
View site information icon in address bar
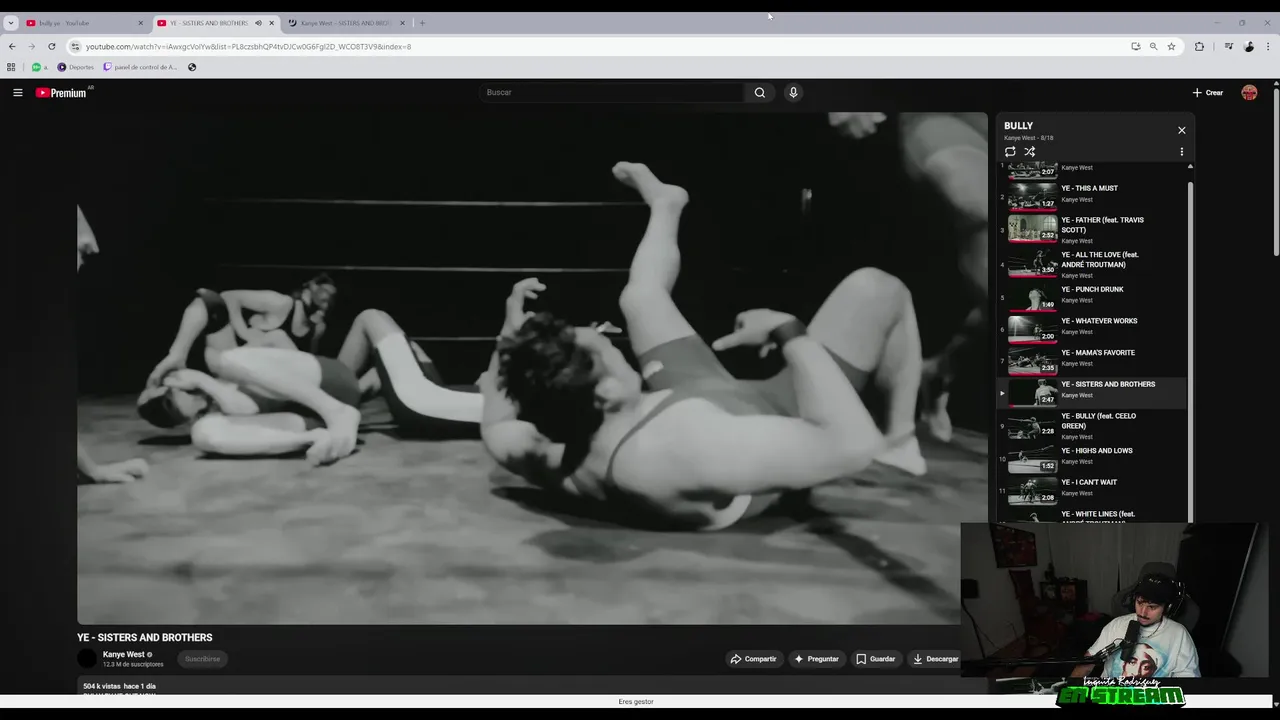pos(75,46)
